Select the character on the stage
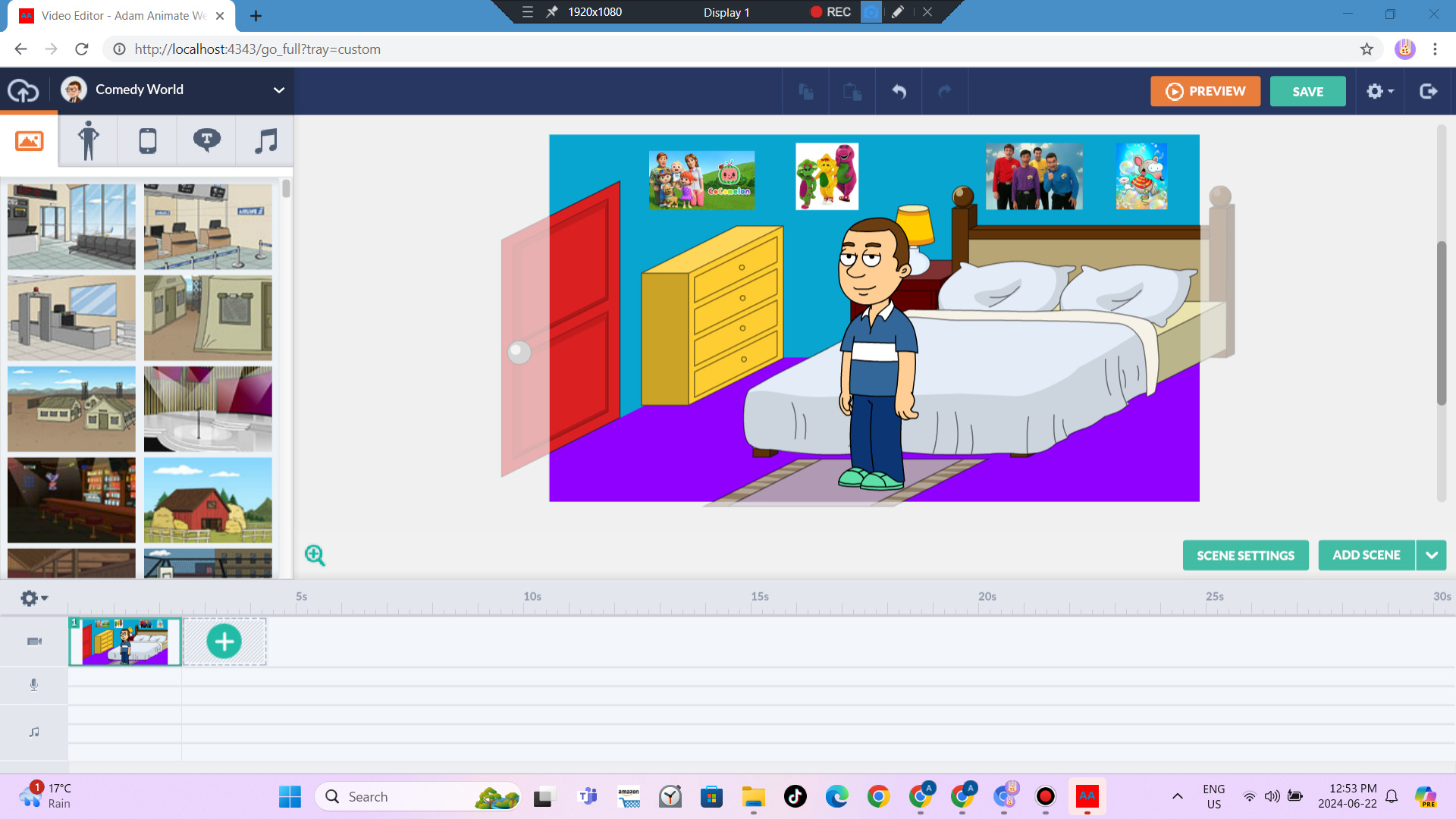The image size is (1456, 819). coord(877,353)
